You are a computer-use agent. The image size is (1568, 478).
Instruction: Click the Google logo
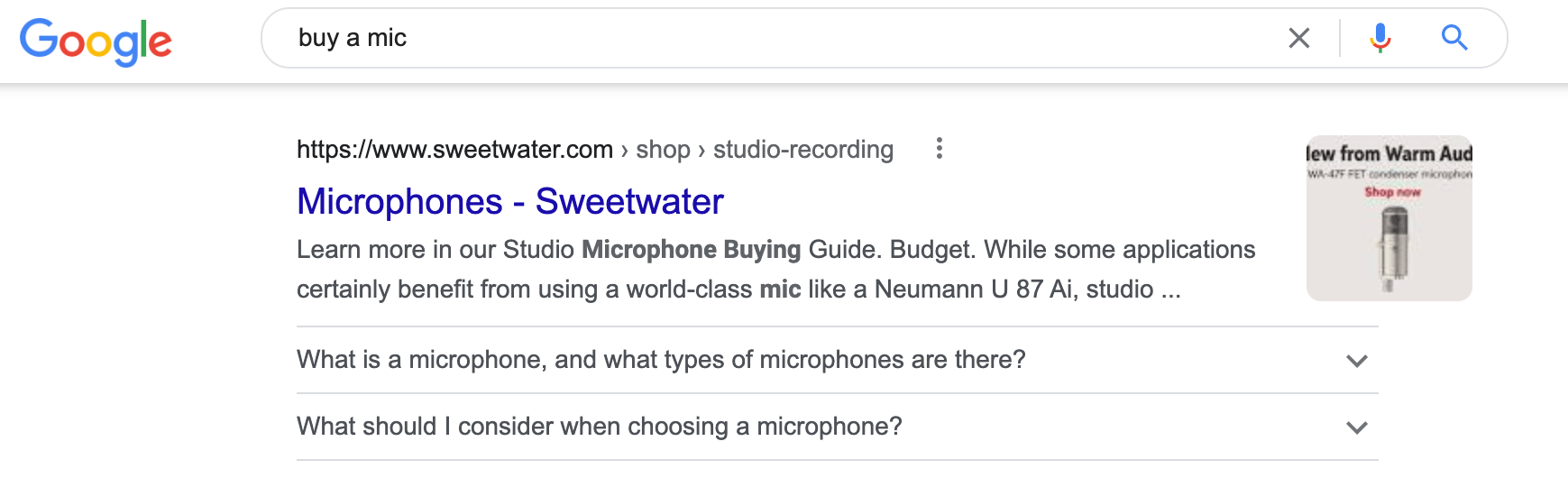[96, 41]
